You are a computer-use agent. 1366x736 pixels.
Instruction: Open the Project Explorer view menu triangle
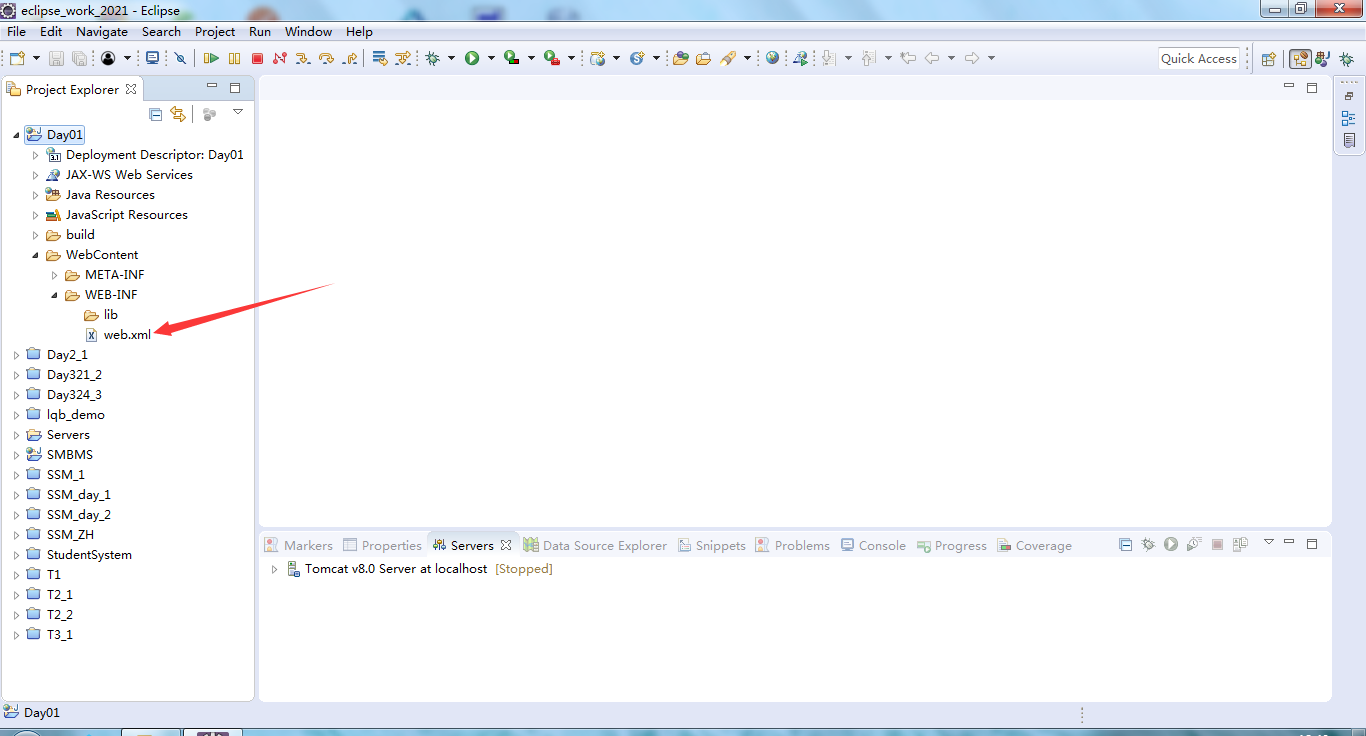[238, 112]
